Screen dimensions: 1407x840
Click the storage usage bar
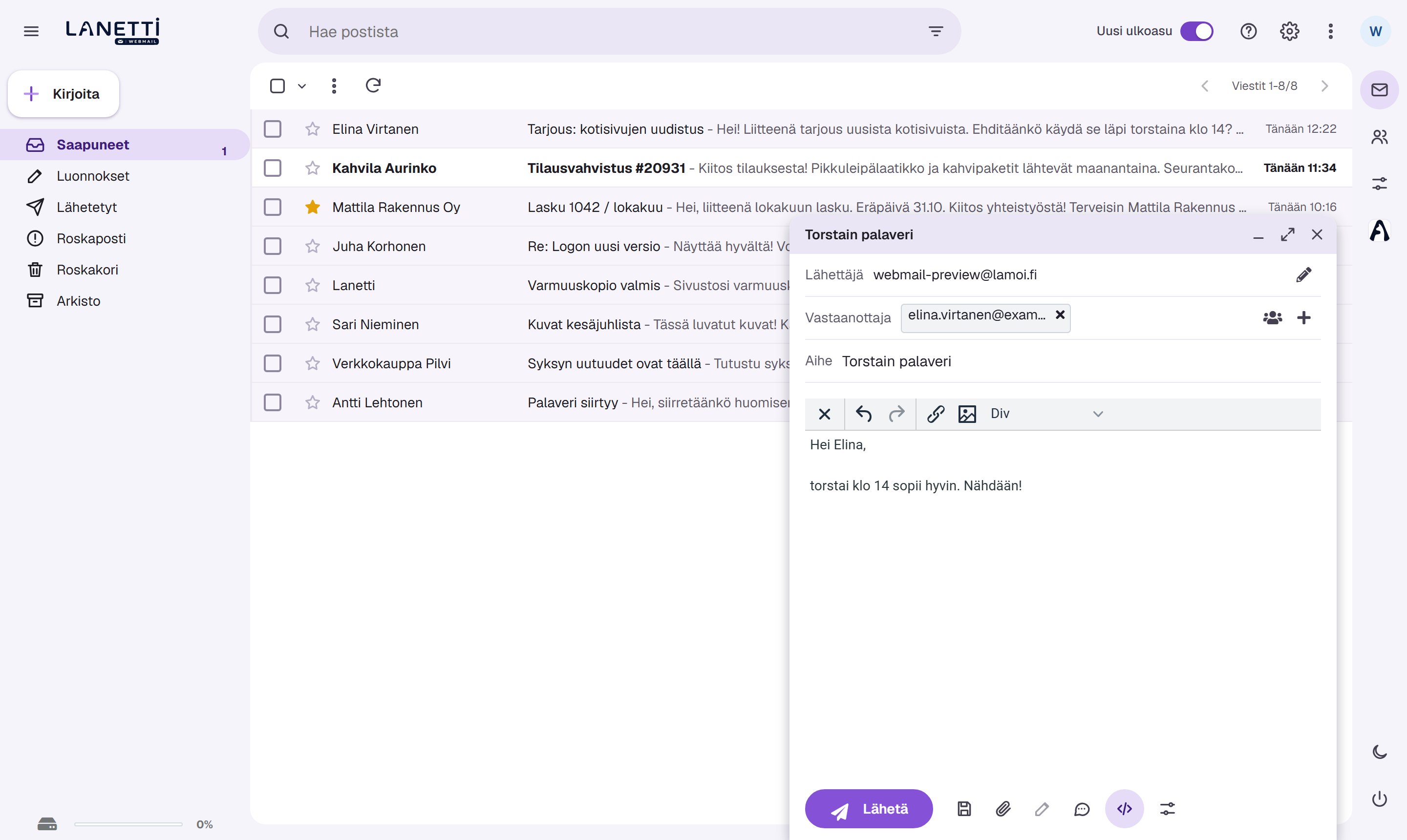128,824
